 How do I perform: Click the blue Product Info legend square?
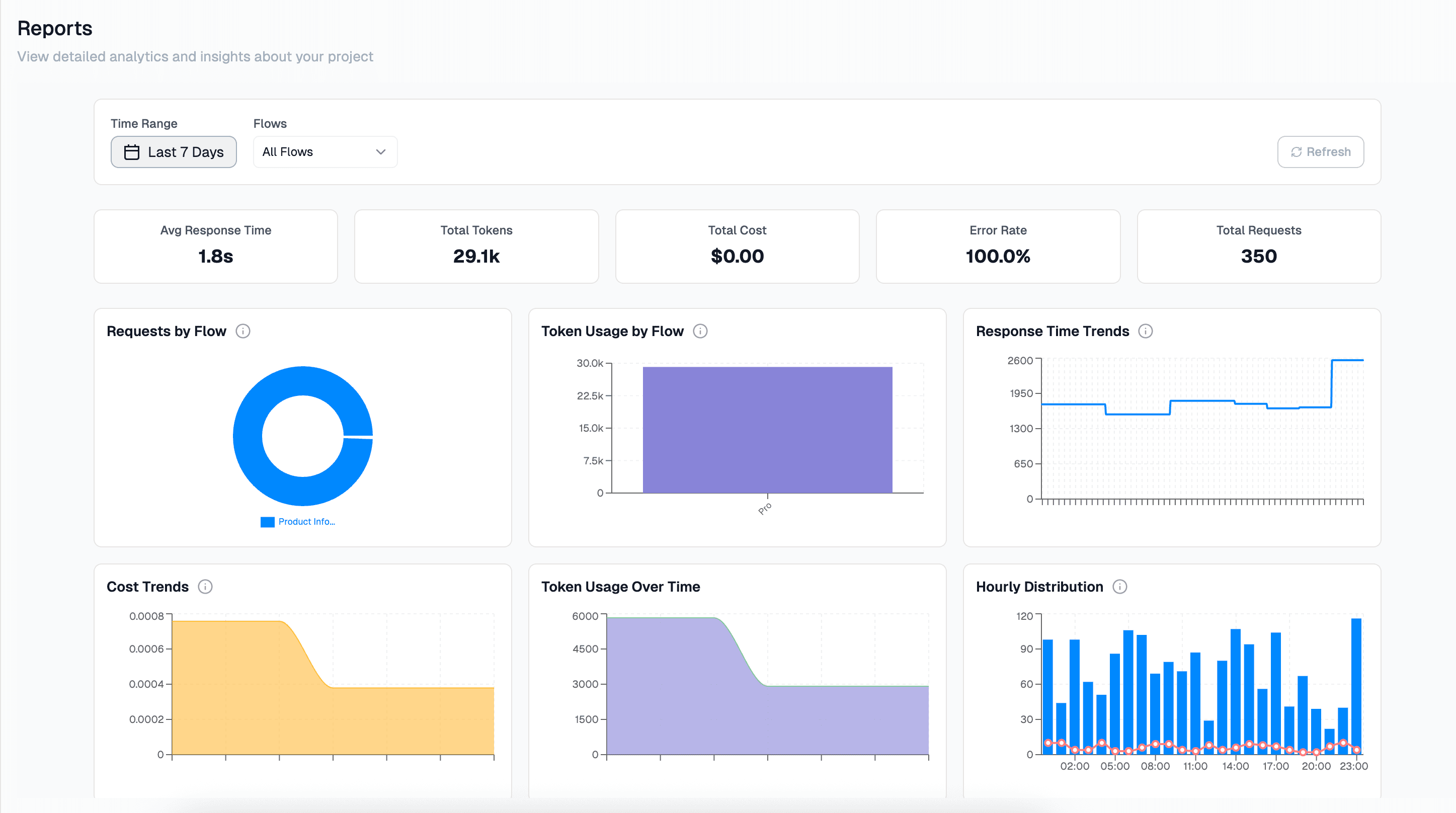(267, 522)
